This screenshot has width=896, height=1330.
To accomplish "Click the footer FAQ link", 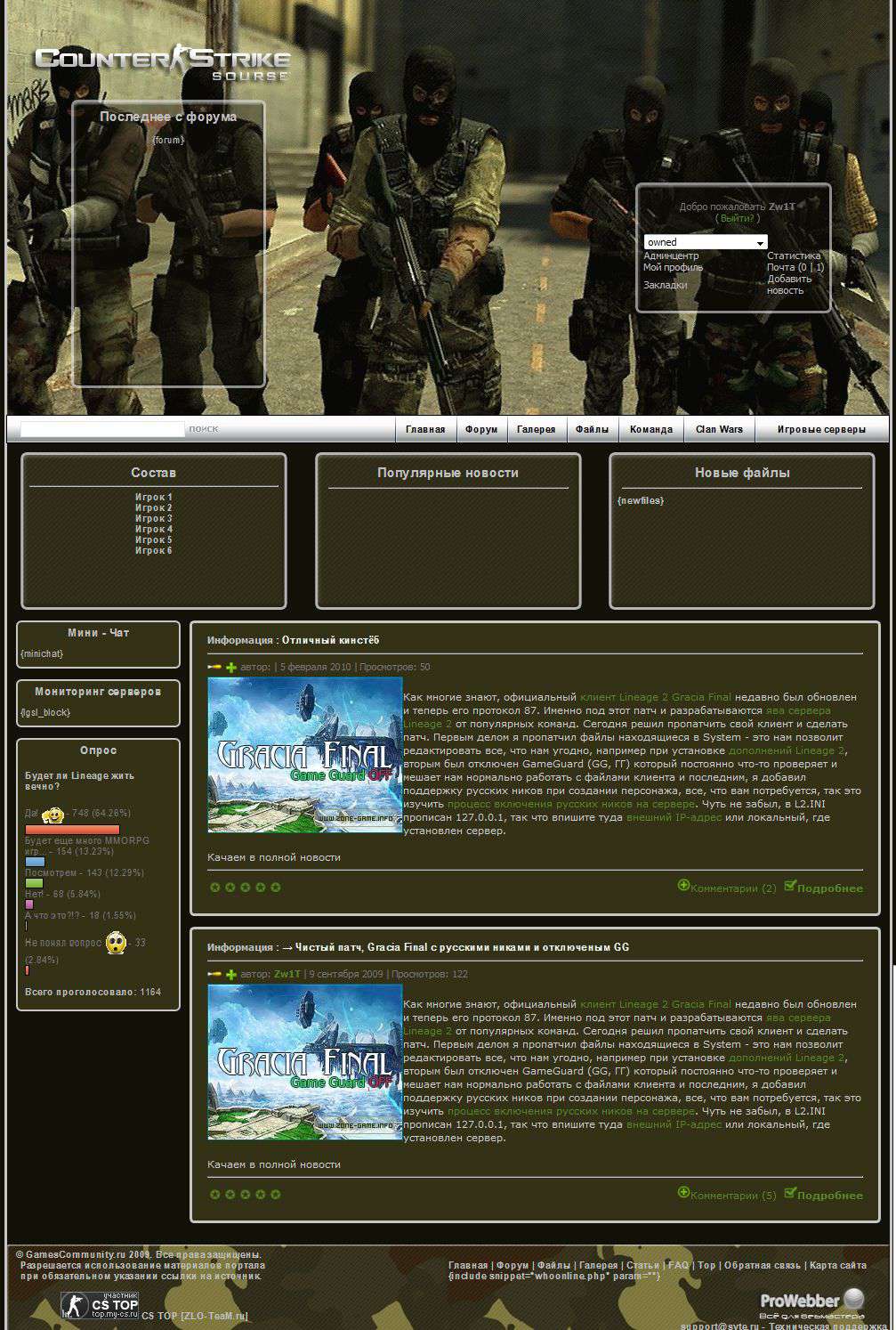I will point(679,1265).
